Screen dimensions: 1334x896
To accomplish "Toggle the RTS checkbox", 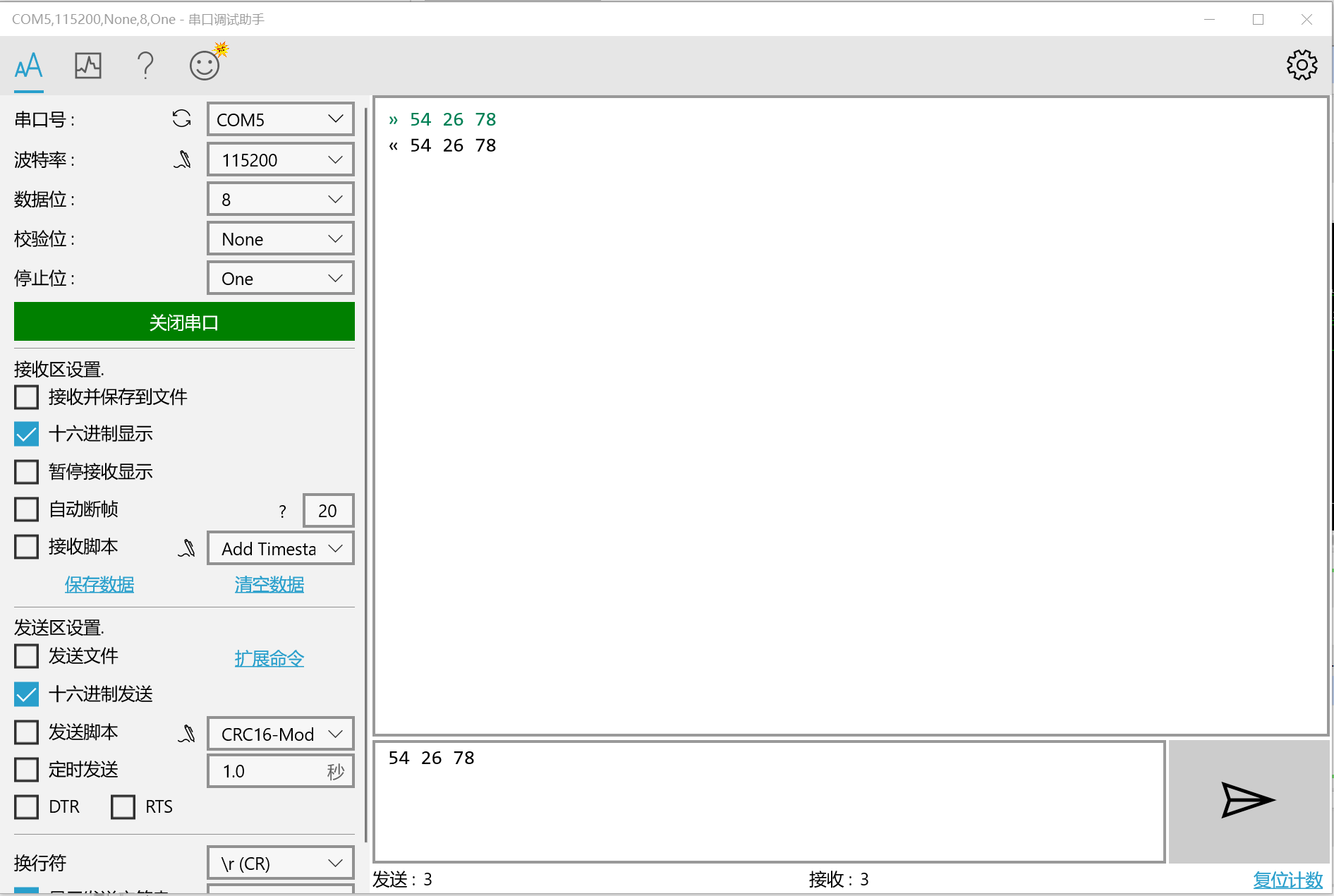I will (123, 807).
